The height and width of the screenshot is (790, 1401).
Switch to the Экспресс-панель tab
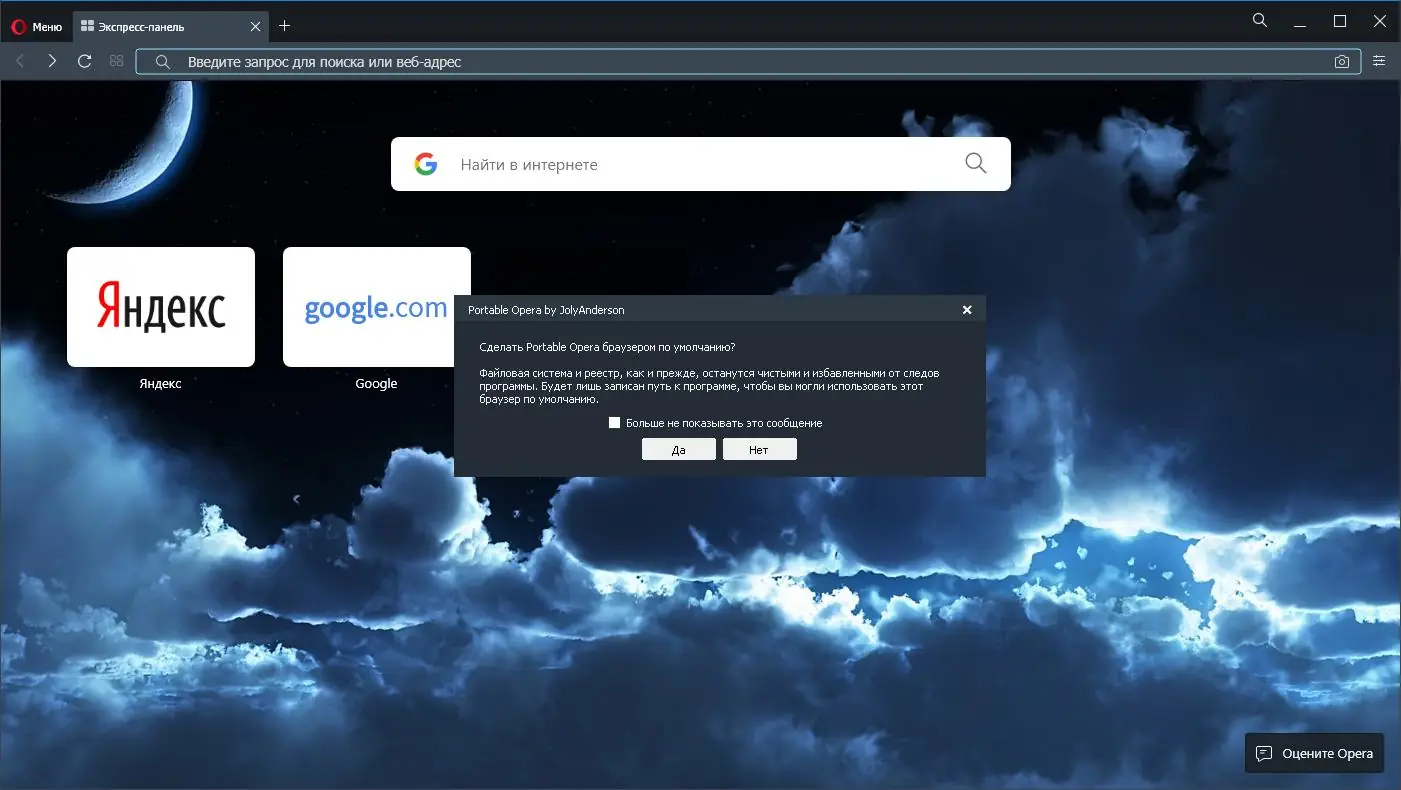(170, 27)
